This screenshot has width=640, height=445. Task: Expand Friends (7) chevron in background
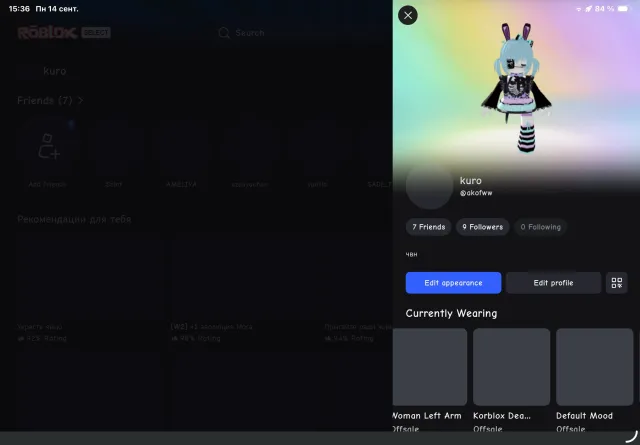80,100
